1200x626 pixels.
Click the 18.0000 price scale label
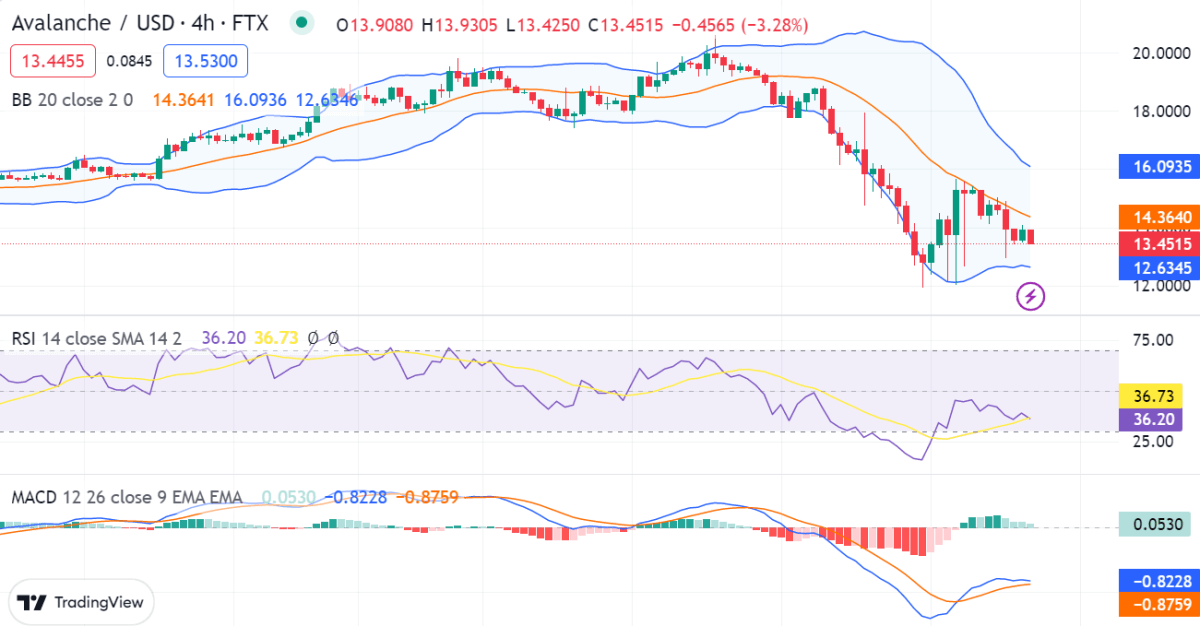click(1160, 111)
